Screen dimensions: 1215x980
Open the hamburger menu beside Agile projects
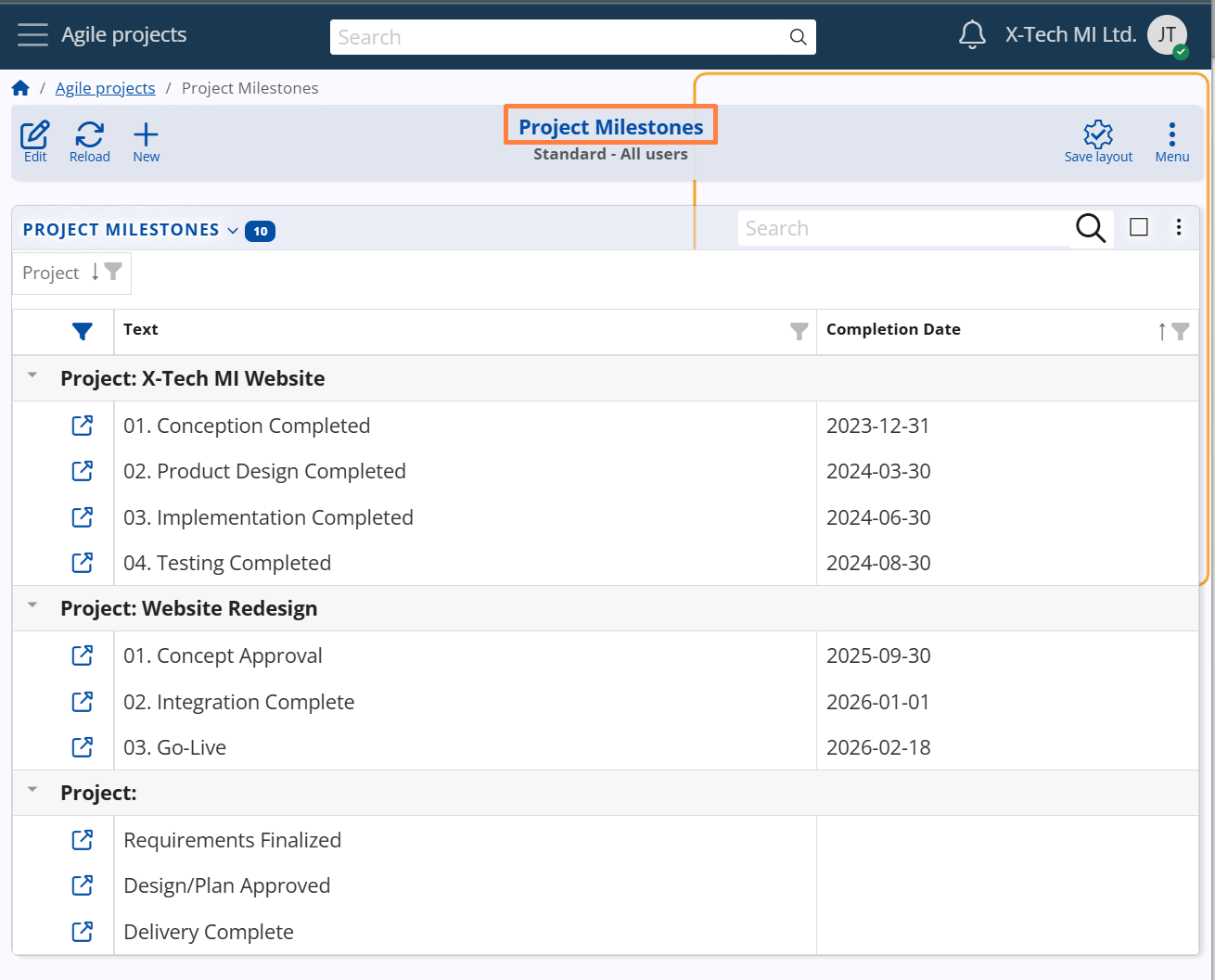click(x=32, y=35)
